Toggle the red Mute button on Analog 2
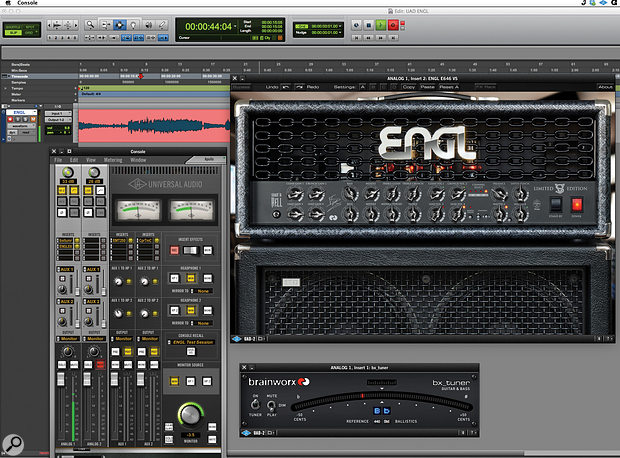The height and width of the screenshot is (458, 620). tap(100, 365)
